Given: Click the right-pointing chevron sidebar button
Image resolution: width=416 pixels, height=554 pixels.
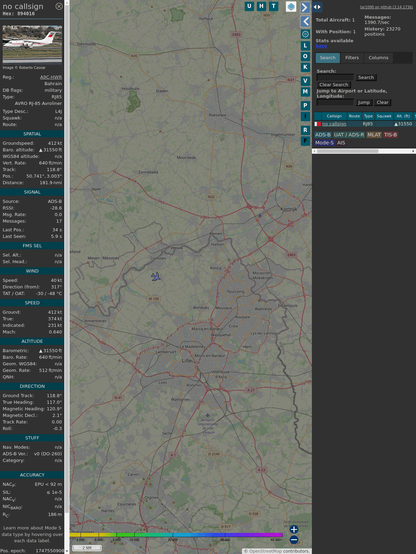Looking at the screenshot, I should click(305, 7).
